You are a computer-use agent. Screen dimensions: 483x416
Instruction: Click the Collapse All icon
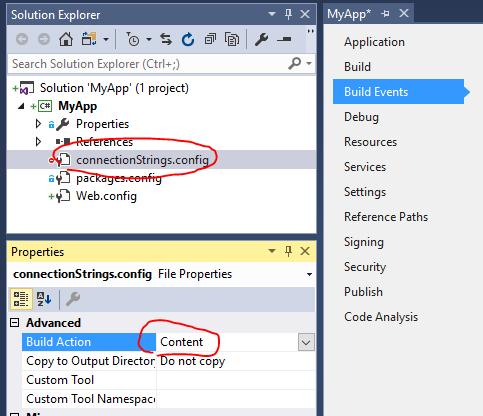210,39
